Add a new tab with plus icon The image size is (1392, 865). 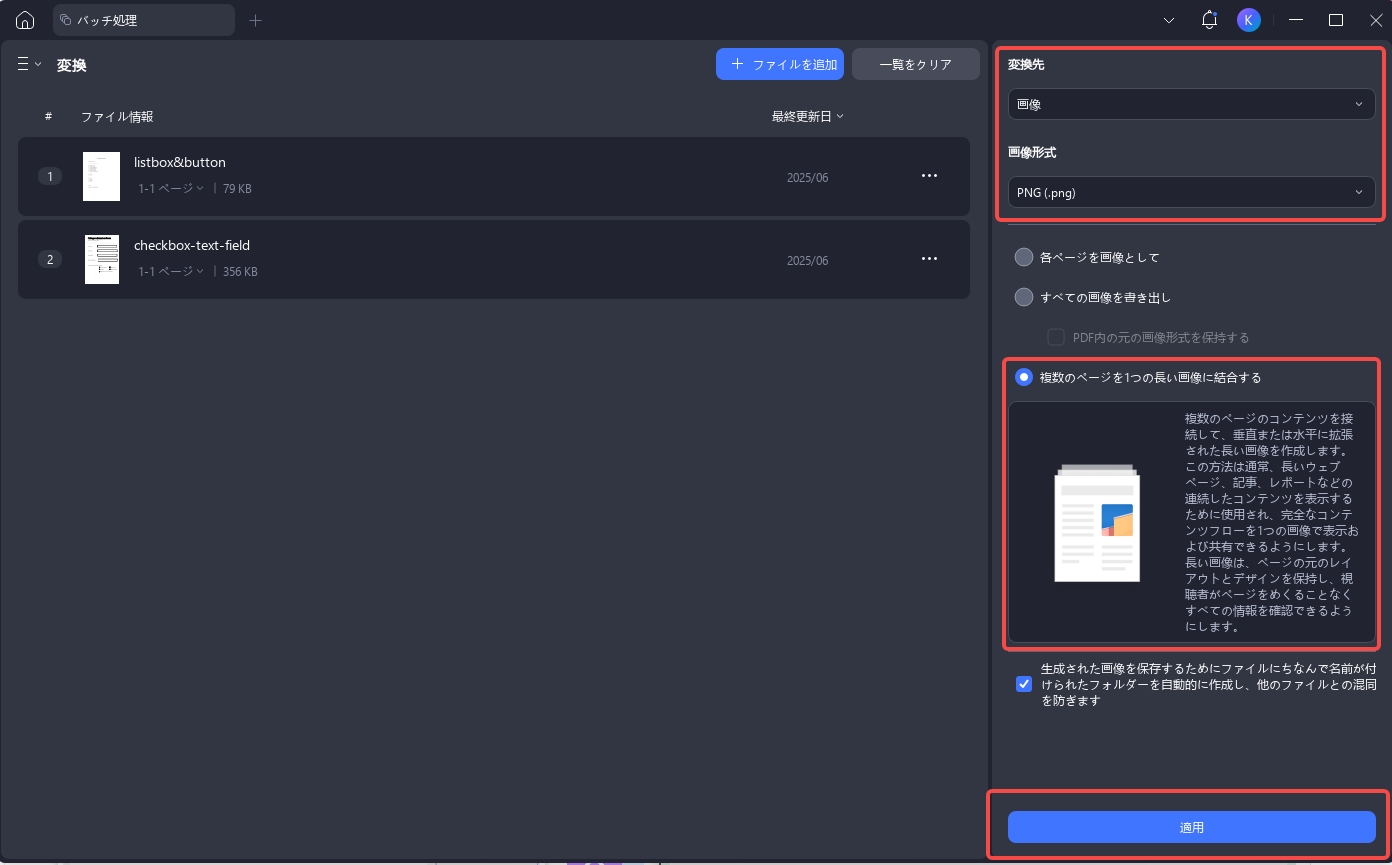pos(255,20)
